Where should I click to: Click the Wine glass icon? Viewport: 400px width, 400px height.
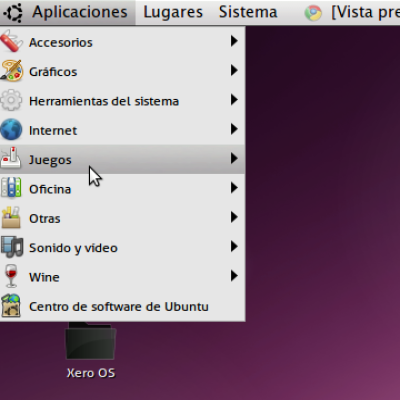pyautogui.click(x=11, y=276)
